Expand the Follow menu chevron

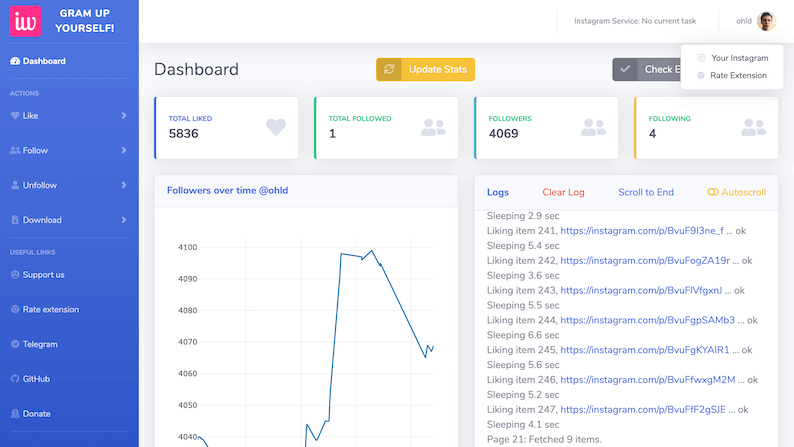[124, 150]
